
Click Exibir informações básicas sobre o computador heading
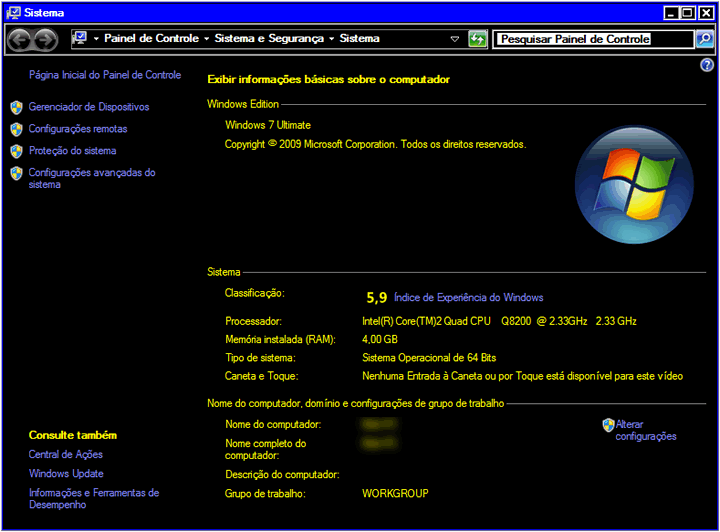pyautogui.click(x=328, y=79)
